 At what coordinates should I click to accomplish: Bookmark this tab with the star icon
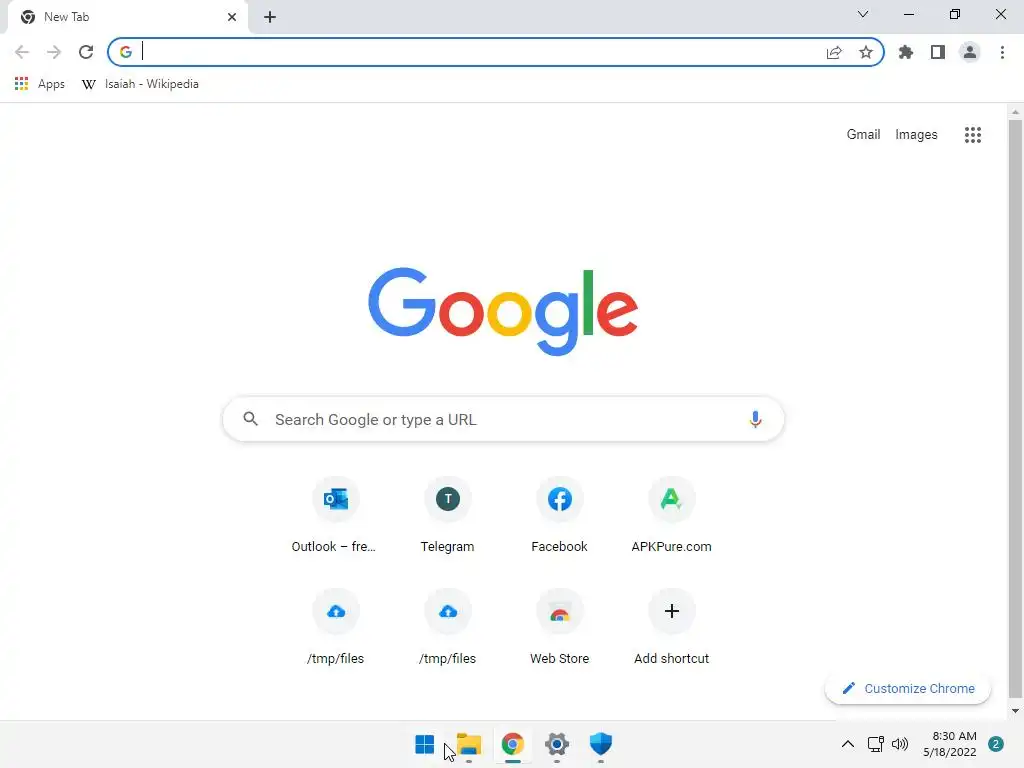pyautogui.click(x=866, y=52)
